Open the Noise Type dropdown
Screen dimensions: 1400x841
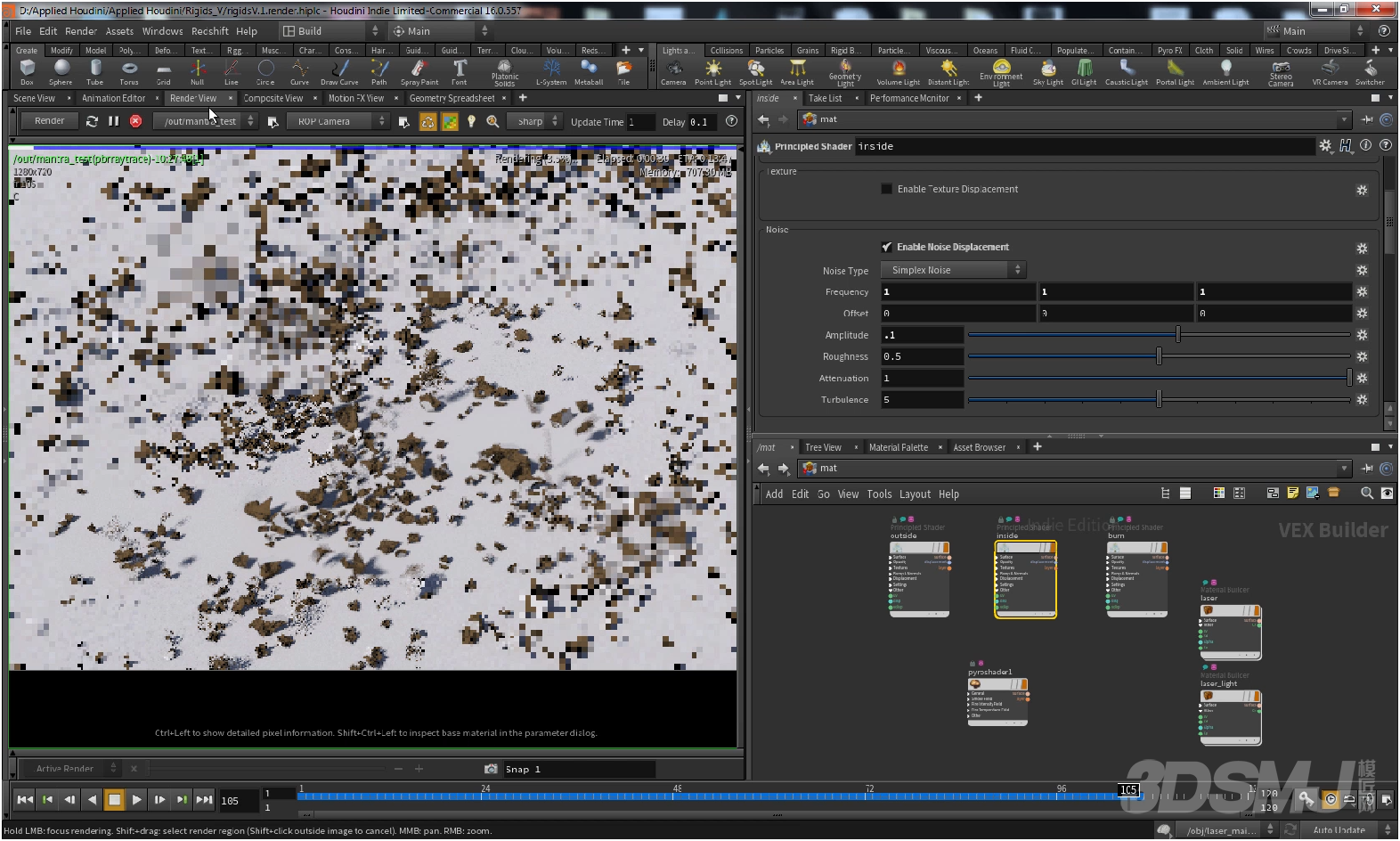coord(953,270)
